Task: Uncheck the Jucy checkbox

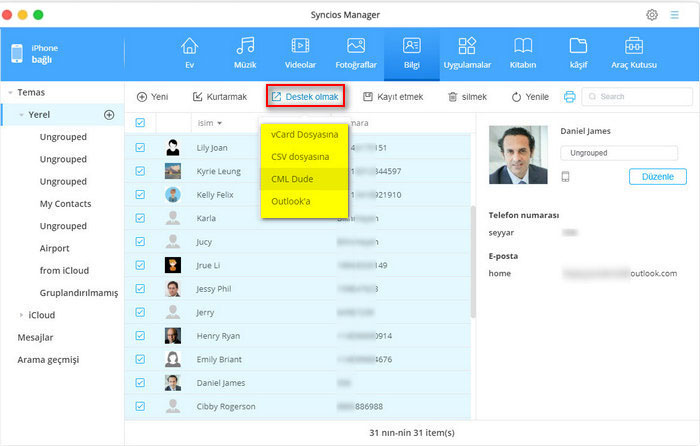Action: 140,242
